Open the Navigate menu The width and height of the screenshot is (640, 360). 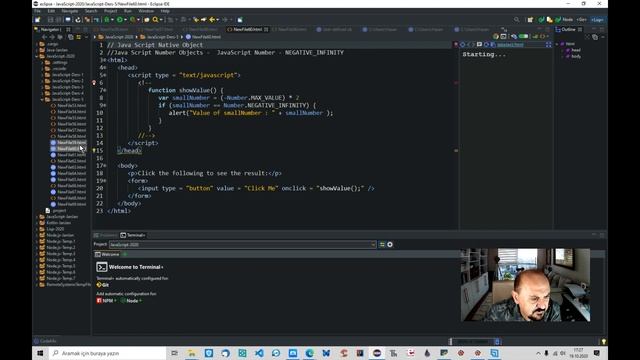[x=70, y=11]
